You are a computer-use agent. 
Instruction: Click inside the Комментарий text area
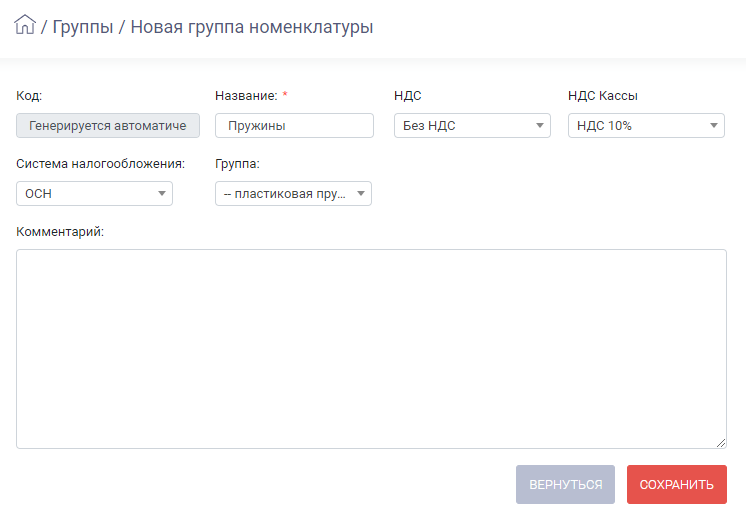(x=372, y=349)
